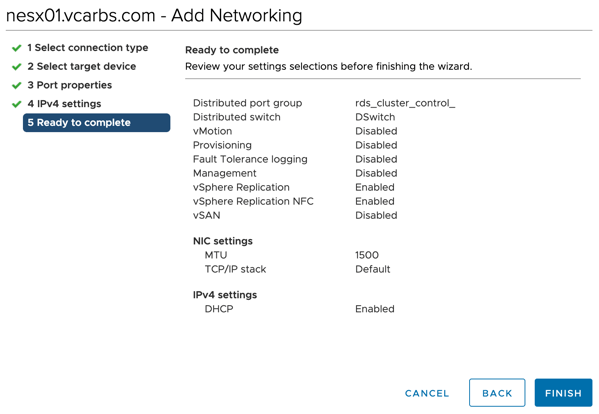
Task: Click the MTU value 1500
Action: (x=367, y=255)
